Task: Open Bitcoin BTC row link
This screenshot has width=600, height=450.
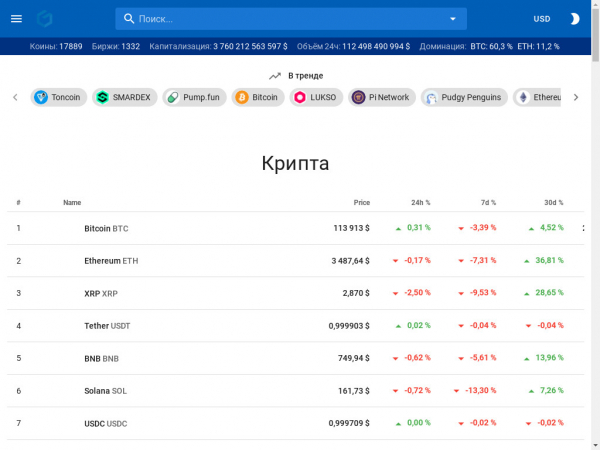Action: click(x=106, y=228)
